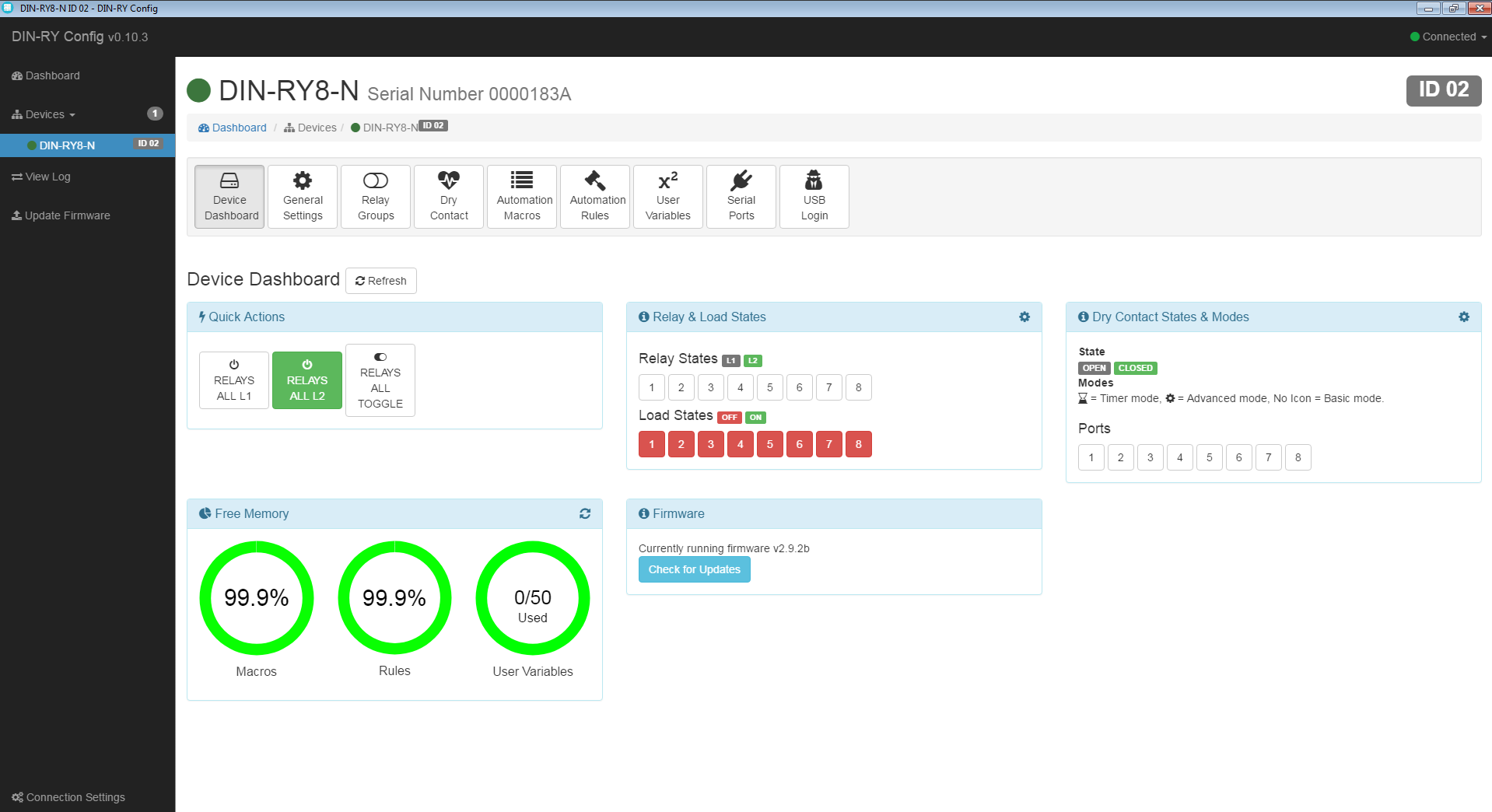Open Relay & Load States settings gear

point(1024,317)
